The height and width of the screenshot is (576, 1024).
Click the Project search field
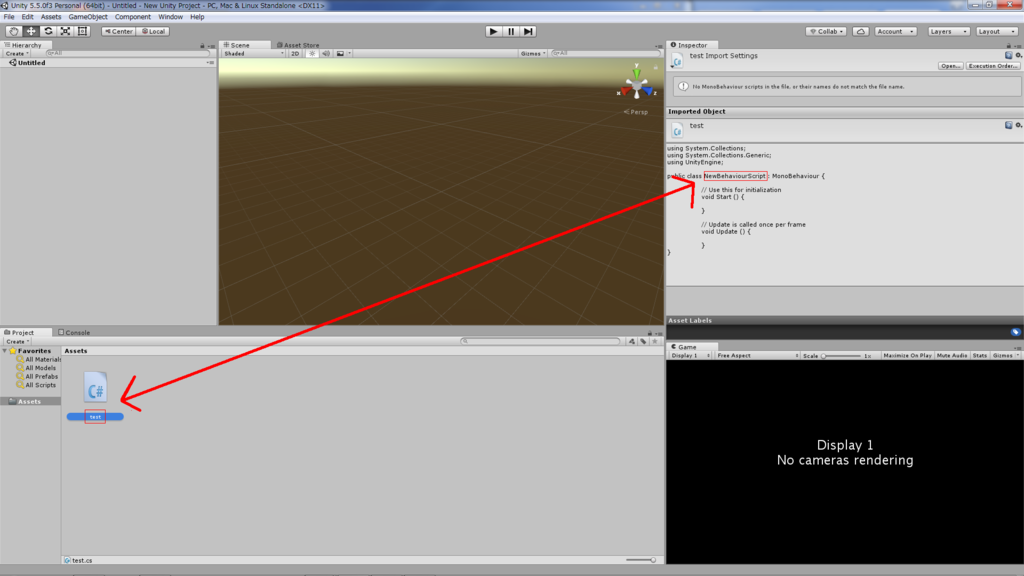pos(540,341)
